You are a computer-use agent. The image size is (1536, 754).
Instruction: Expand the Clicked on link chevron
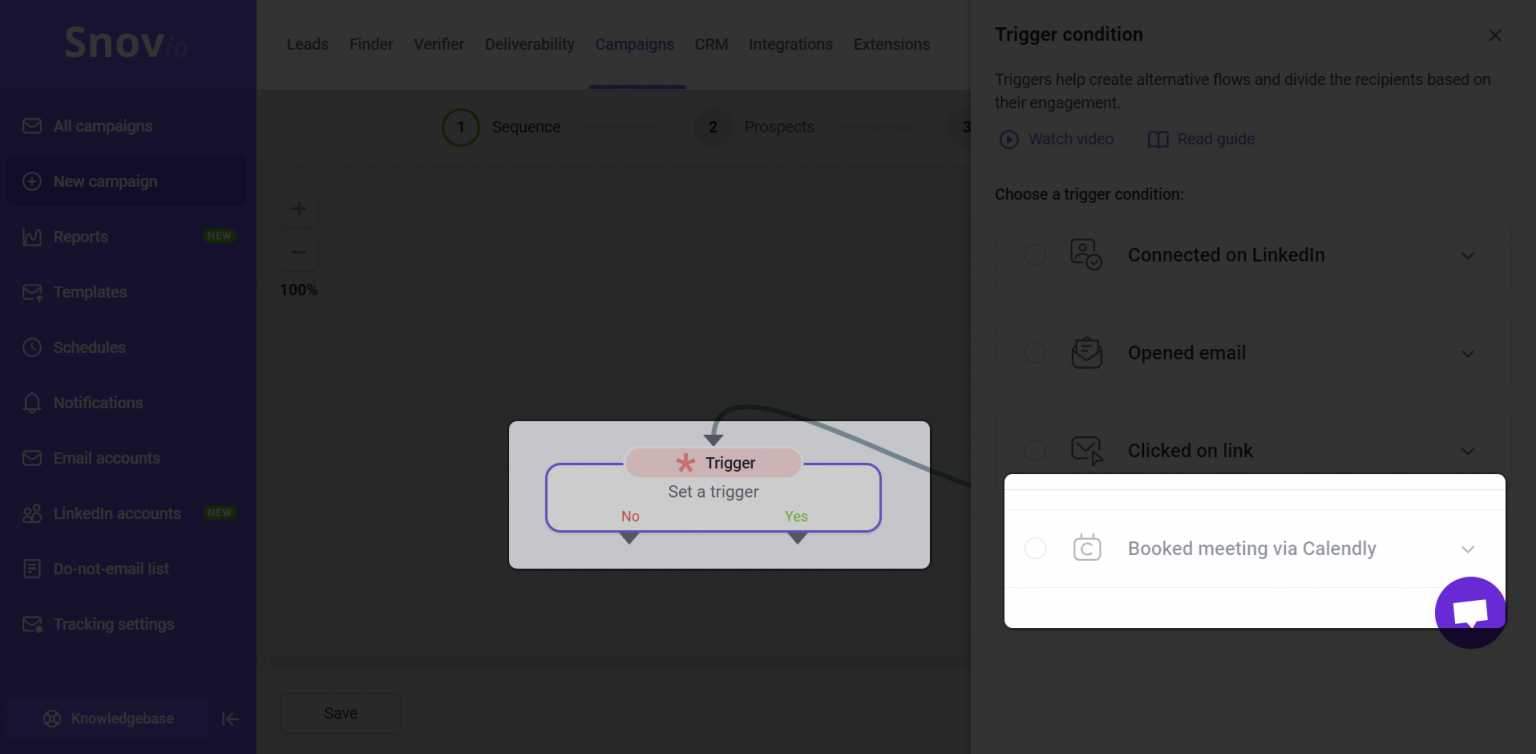1468,451
